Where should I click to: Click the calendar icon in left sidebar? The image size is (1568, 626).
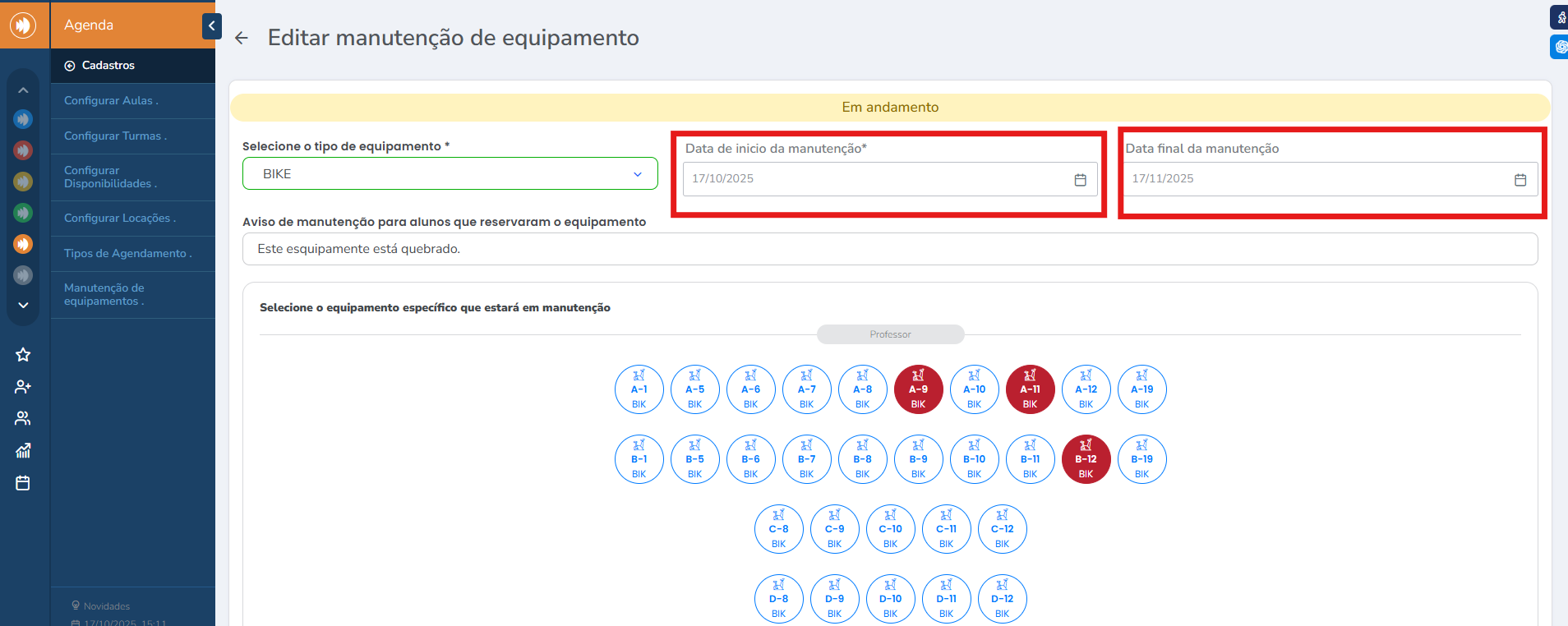coord(23,483)
